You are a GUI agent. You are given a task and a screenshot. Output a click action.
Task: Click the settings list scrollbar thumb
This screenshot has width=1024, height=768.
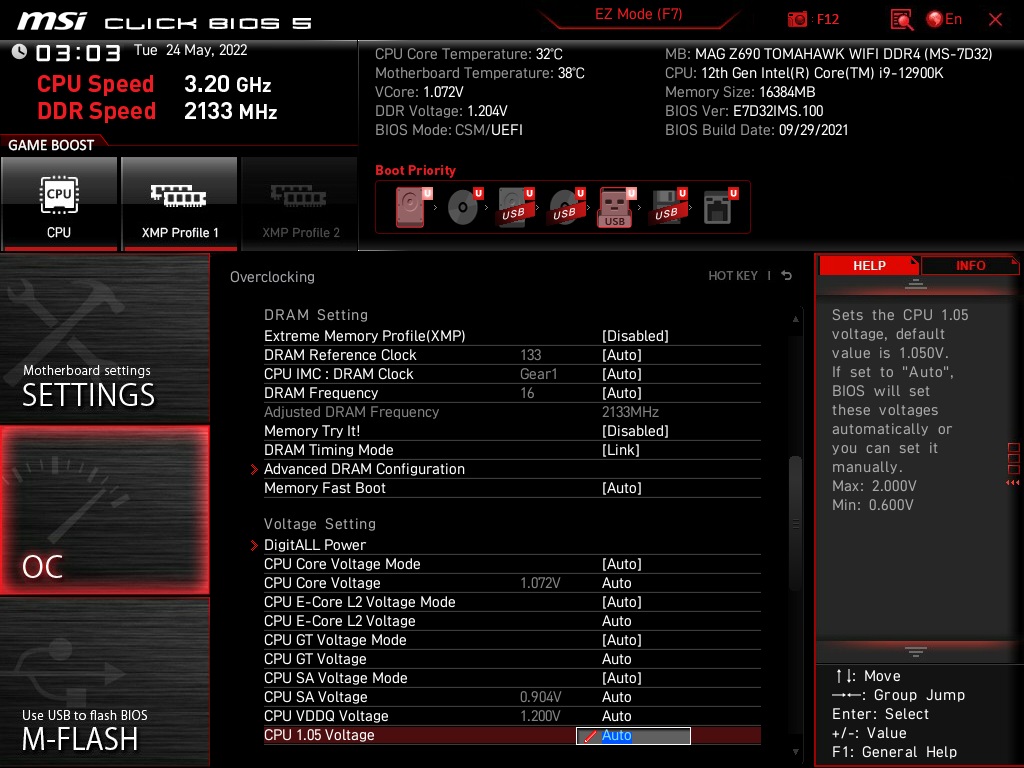click(x=795, y=522)
